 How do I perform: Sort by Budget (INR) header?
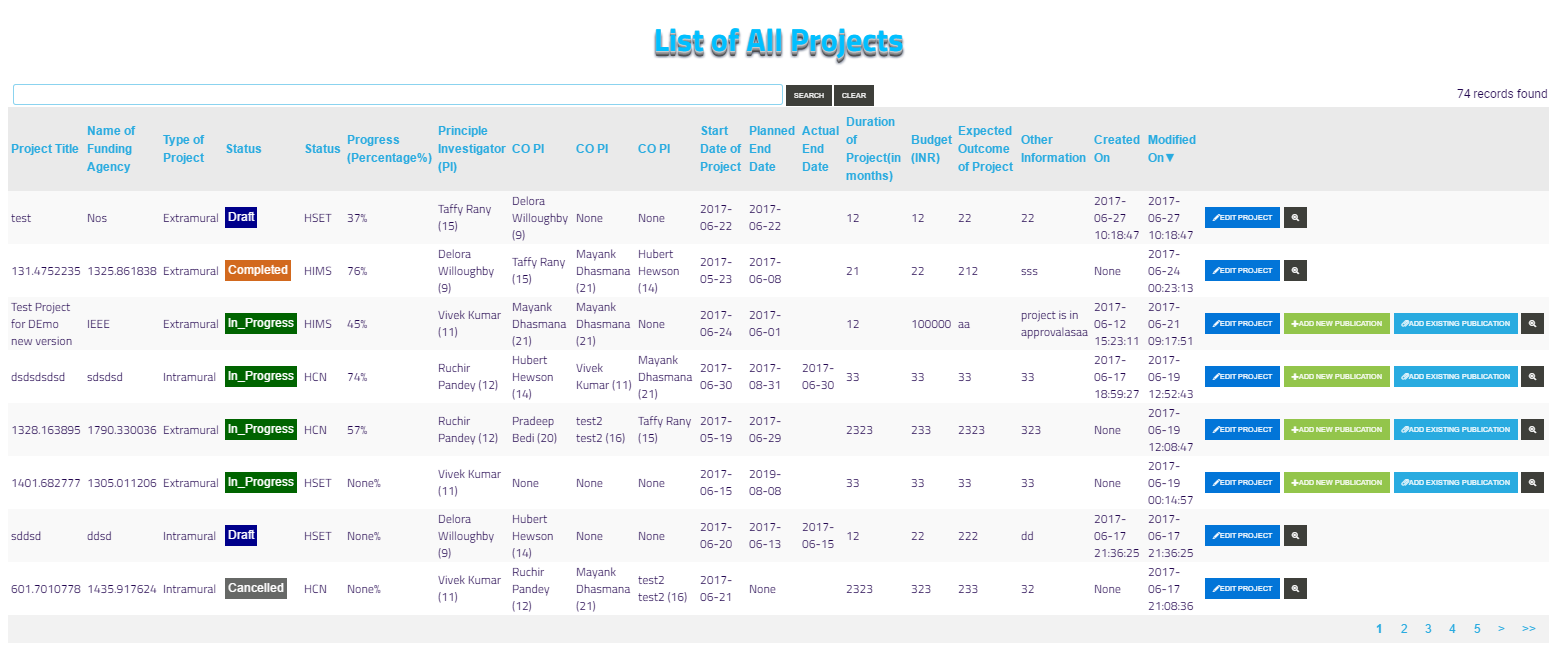(931, 149)
